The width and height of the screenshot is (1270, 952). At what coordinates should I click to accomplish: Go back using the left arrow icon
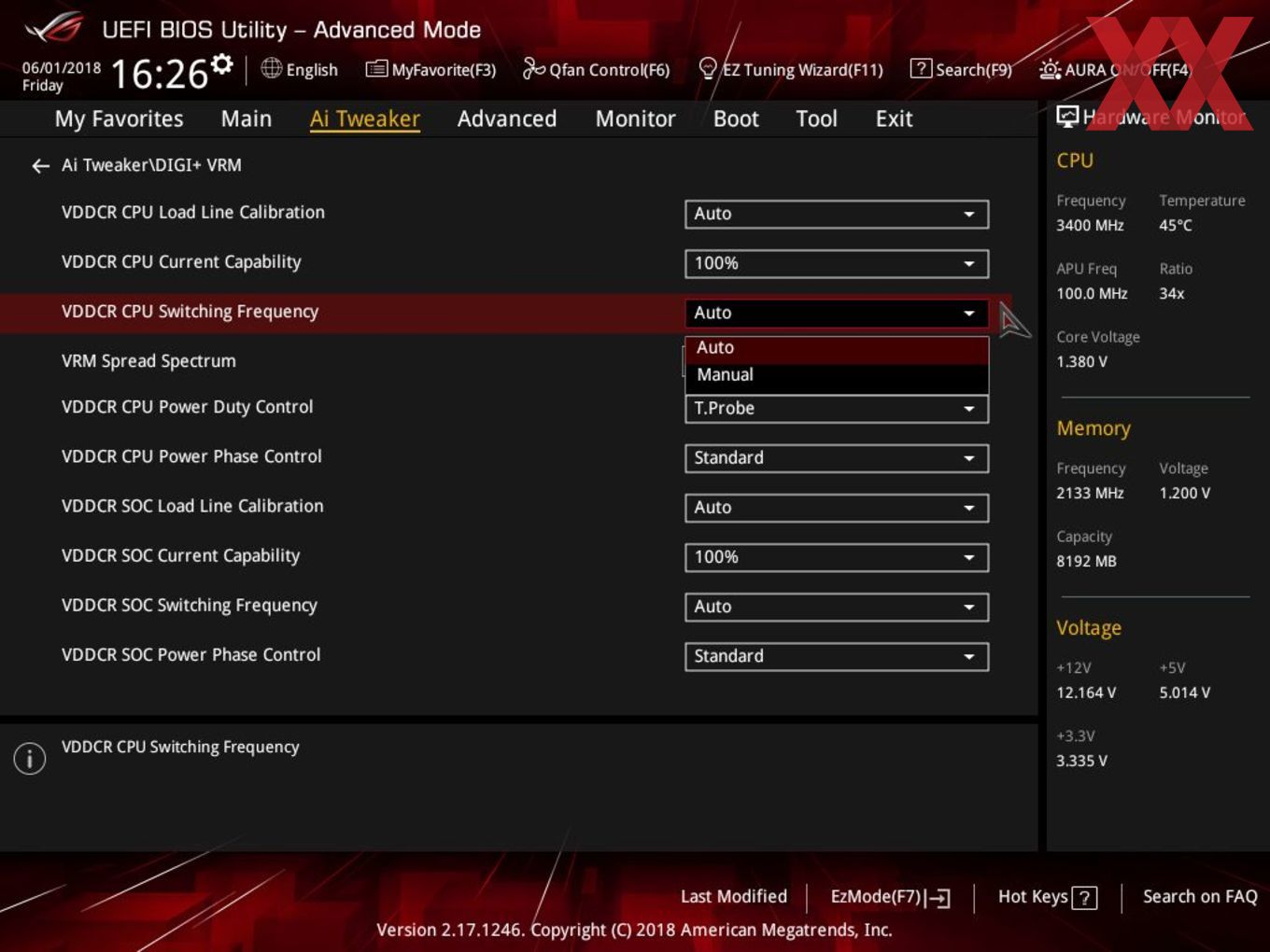coord(40,166)
